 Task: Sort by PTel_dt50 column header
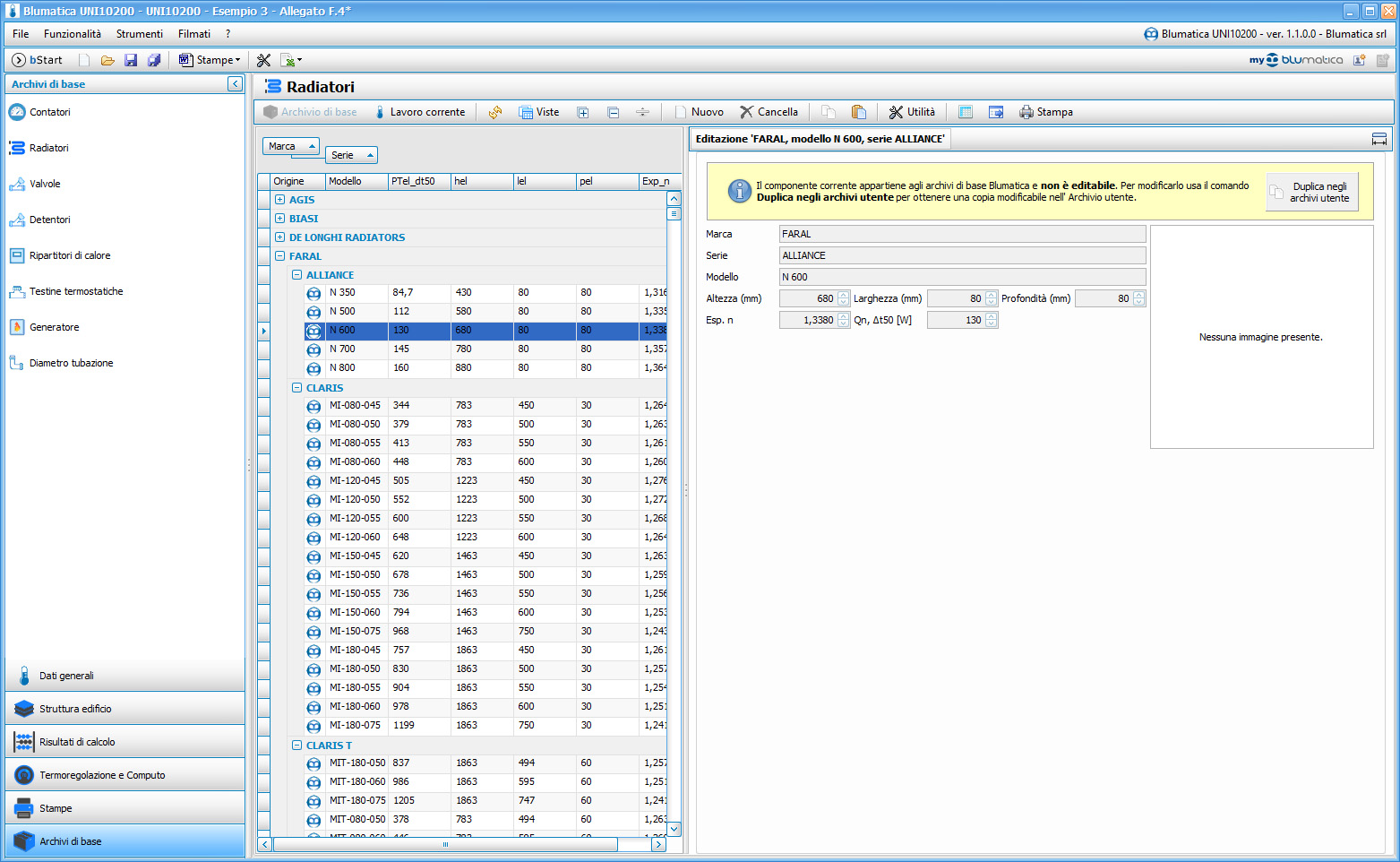[x=419, y=181]
